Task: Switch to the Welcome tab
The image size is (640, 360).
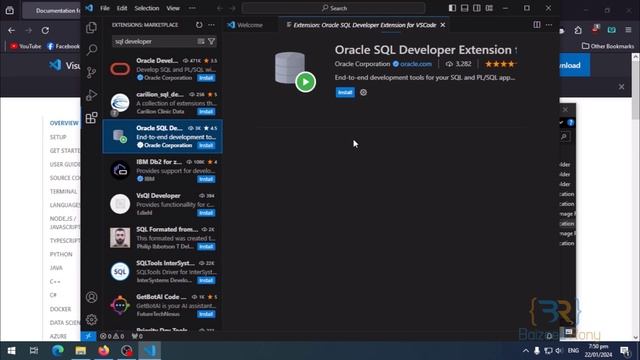Action: click(245, 25)
